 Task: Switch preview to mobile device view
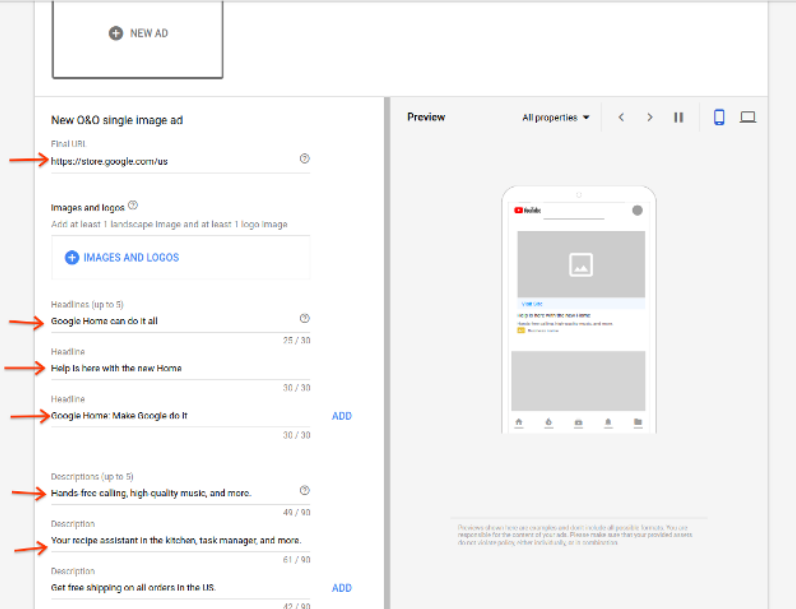(x=718, y=118)
